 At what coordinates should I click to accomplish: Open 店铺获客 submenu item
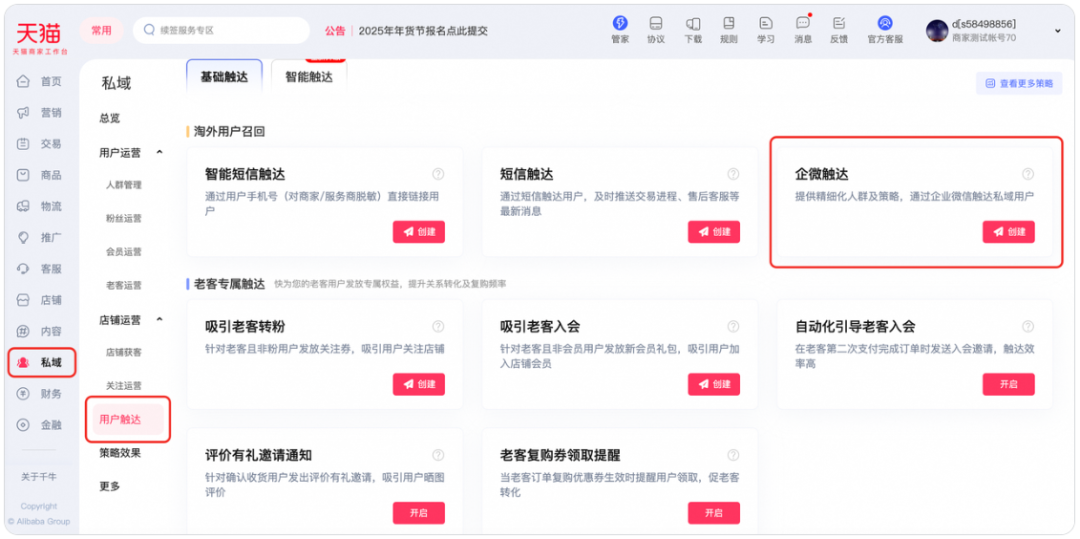click(x=124, y=352)
